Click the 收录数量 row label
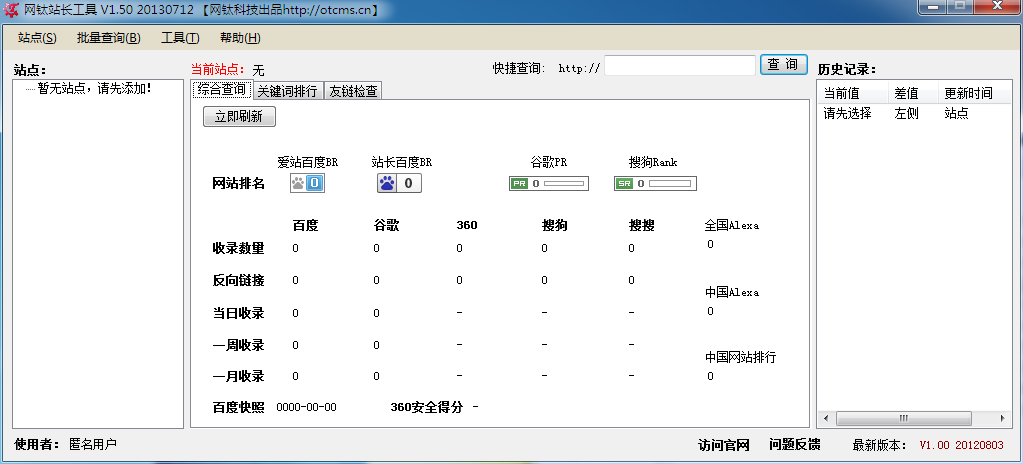1023x464 pixels. tap(238, 249)
